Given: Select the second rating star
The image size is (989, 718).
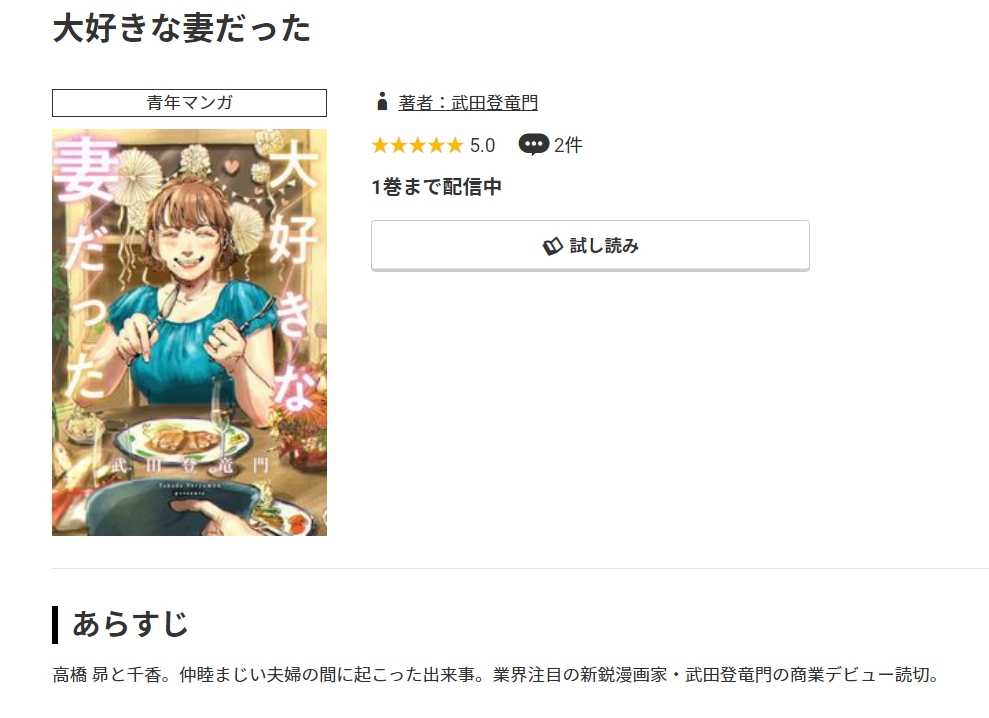Looking at the screenshot, I should pyautogui.click(x=399, y=146).
